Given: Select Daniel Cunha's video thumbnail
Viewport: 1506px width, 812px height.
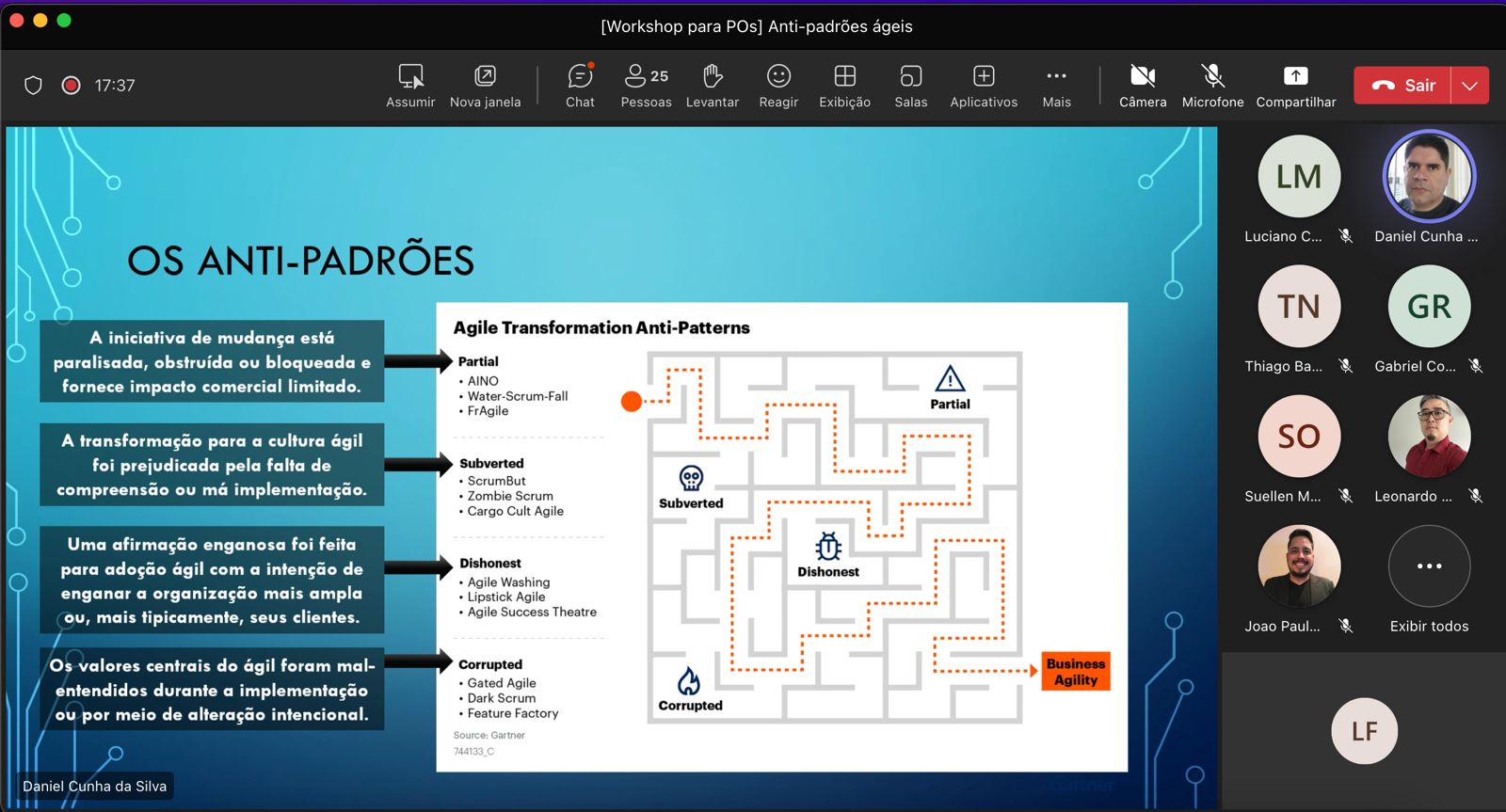Looking at the screenshot, I should [x=1429, y=177].
